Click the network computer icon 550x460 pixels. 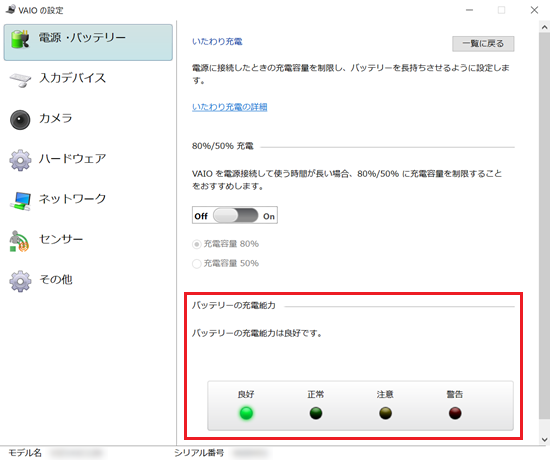tap(20, 201)
